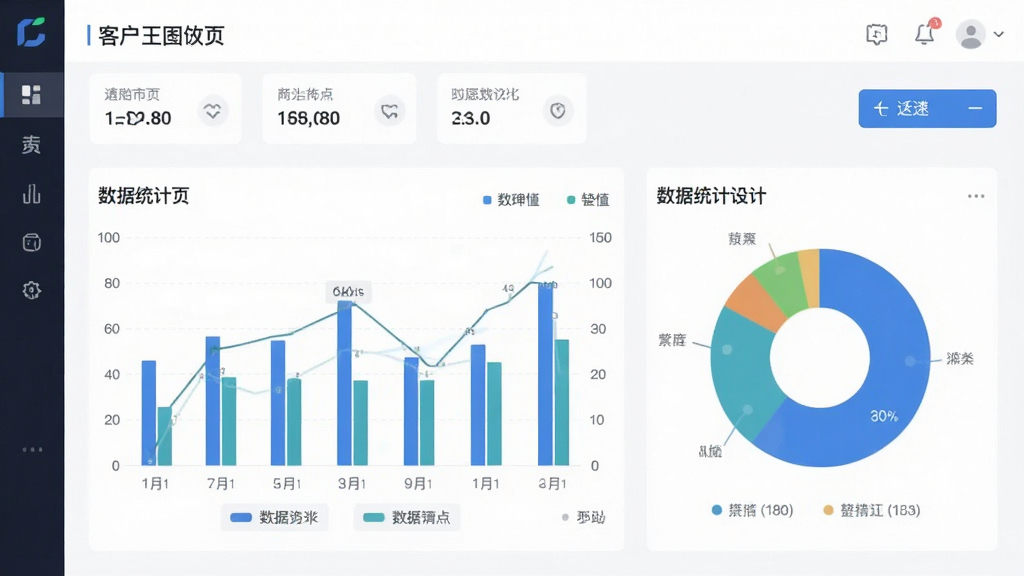Click the tallest blue bar at 8月1
Screen dimensions: 1024x576
[x=545, y=374]
